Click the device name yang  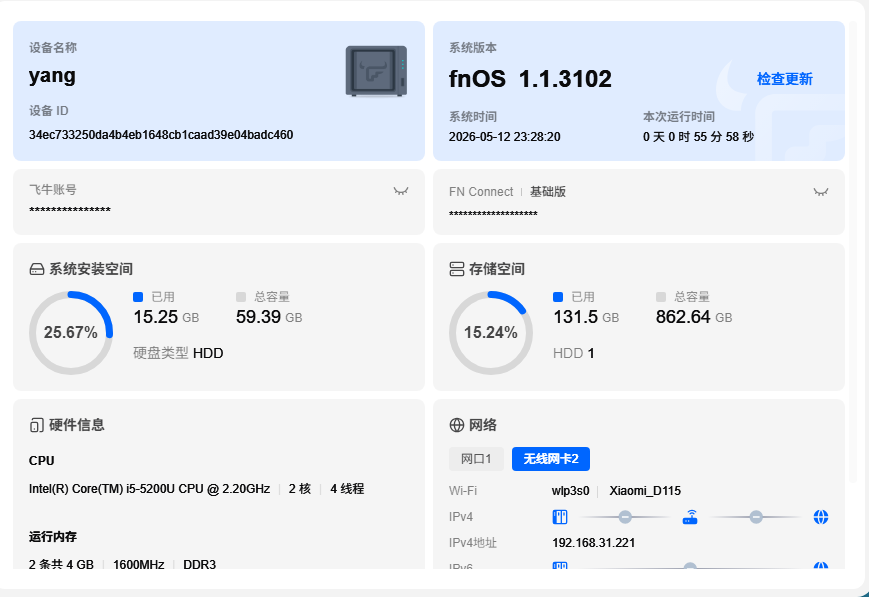coord(52,76)
